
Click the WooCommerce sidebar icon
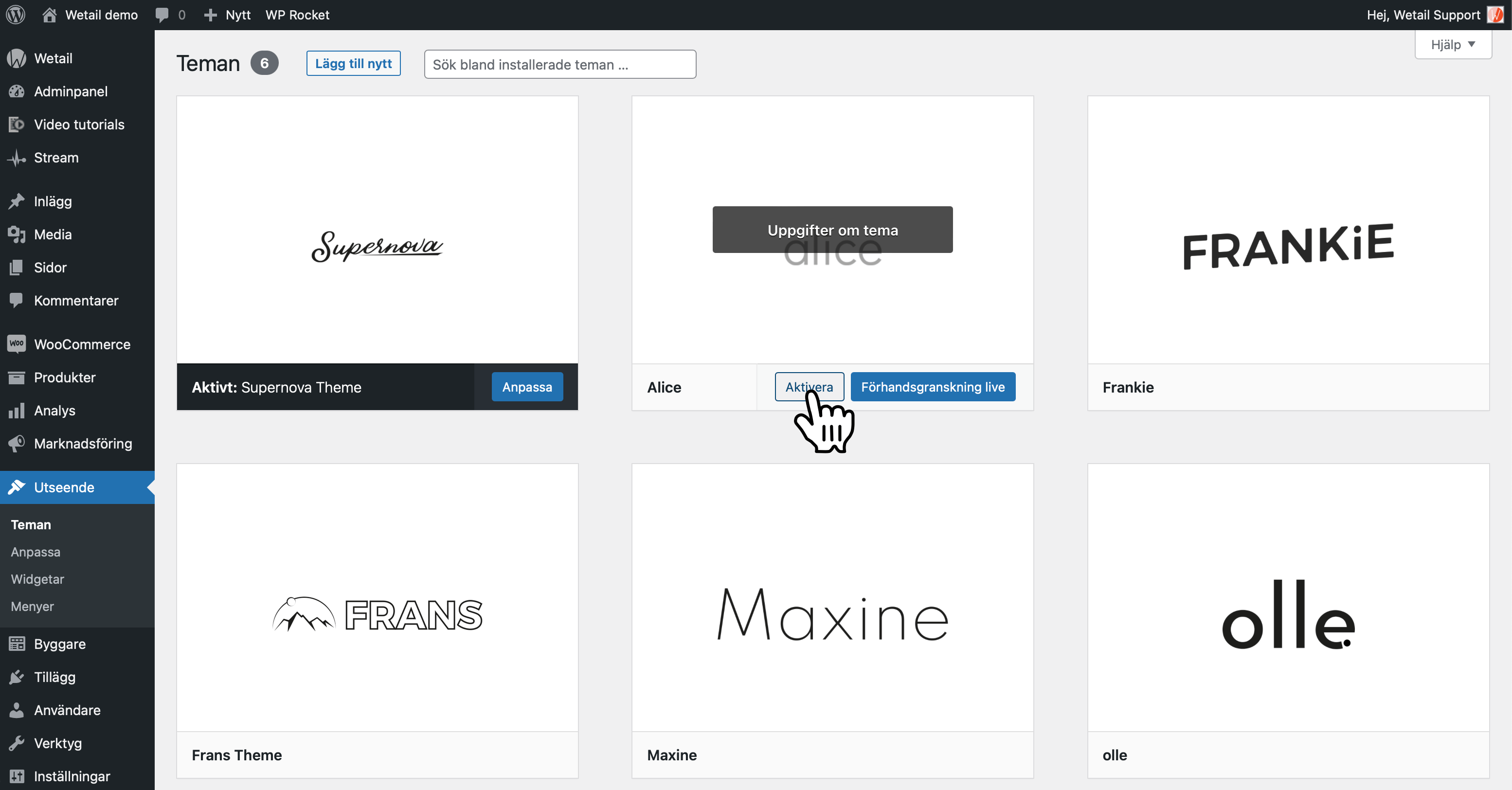[x=16, y=344]
